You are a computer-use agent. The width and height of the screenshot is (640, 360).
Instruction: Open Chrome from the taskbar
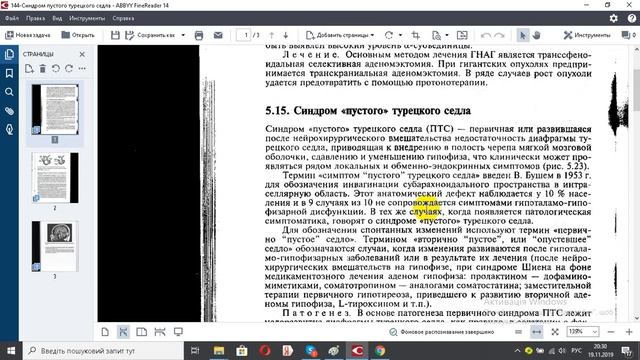click(x=380, y=351)
